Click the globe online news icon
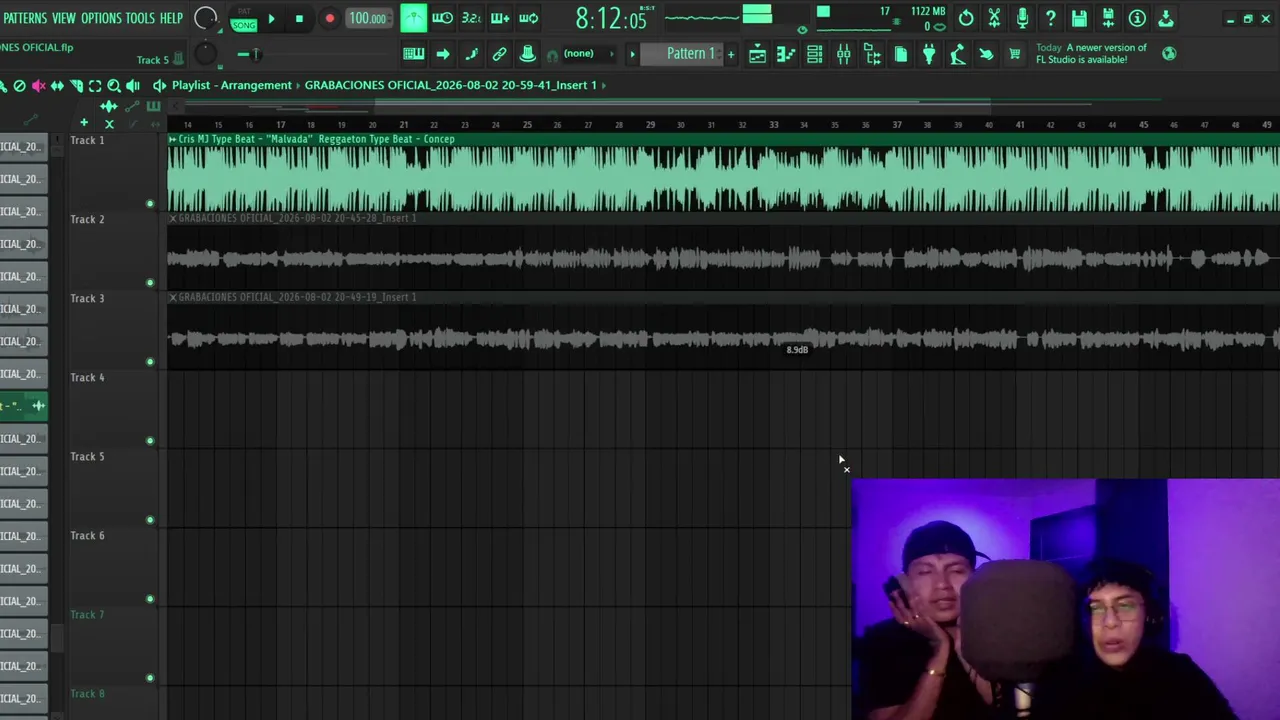1280x720 pixels. (1169, 53)
